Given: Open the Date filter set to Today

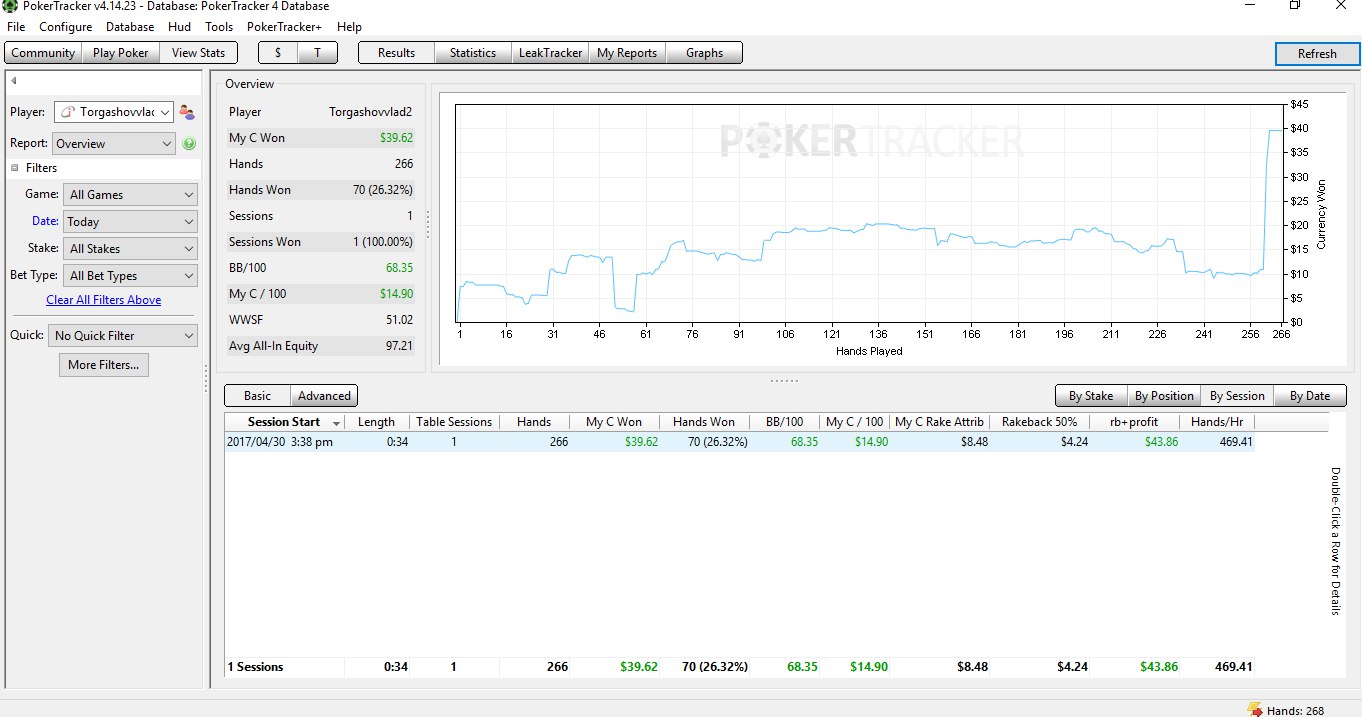Looking at the screenshot, I should 130,222.
